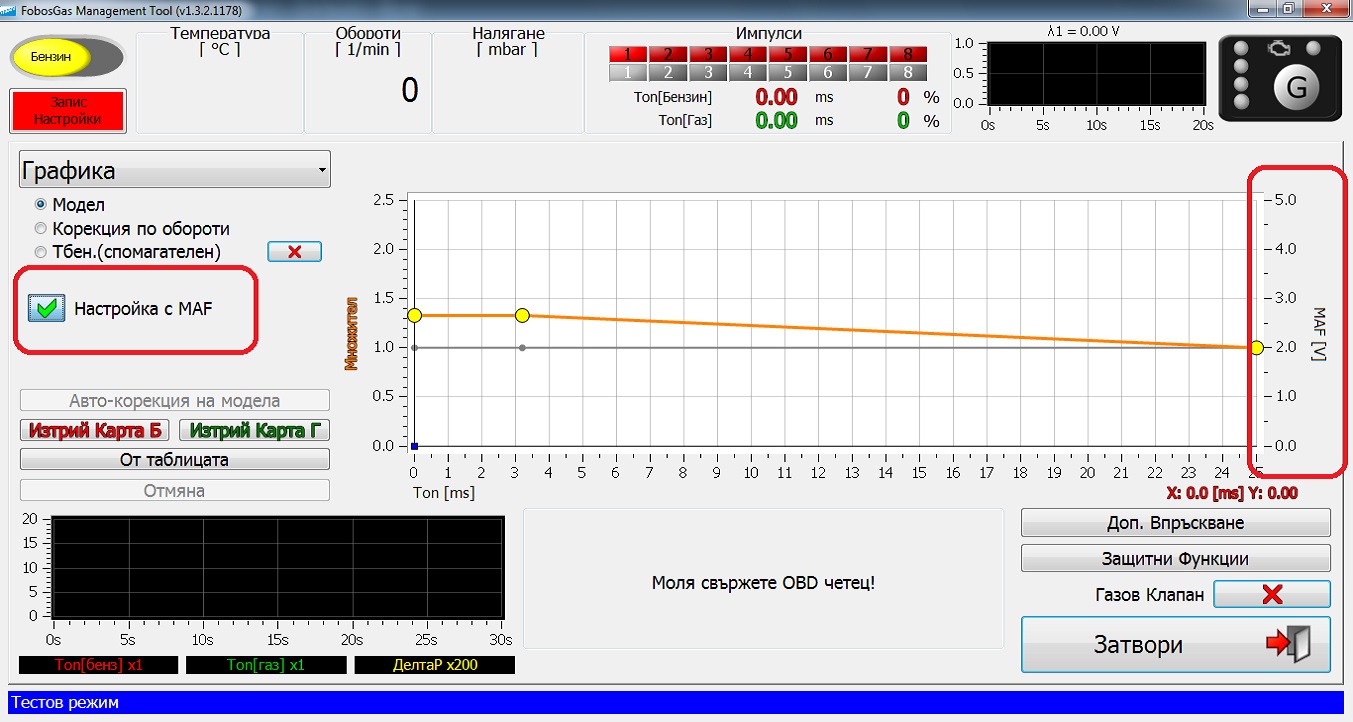Select Тбен.(спомагателен) radio option
This screenshot has width=1353, height=722.
click(x=41, y=252)
